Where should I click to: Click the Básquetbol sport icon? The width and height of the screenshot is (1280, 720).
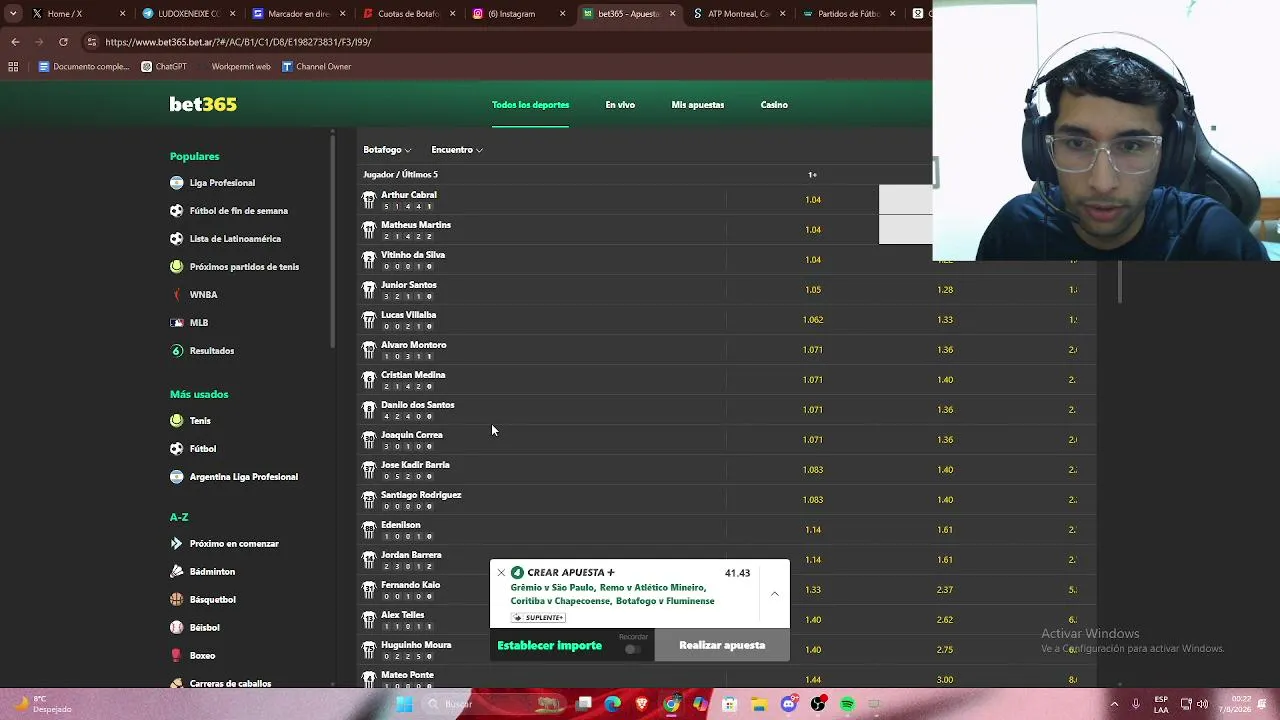tap(177, 600)
